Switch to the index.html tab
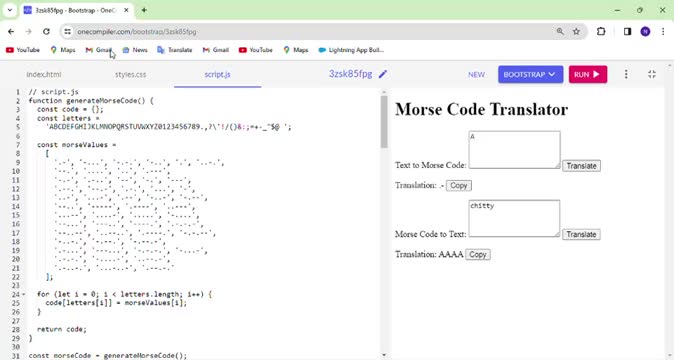The height and width of the screenshot is (360, 674). pos(44,74)
